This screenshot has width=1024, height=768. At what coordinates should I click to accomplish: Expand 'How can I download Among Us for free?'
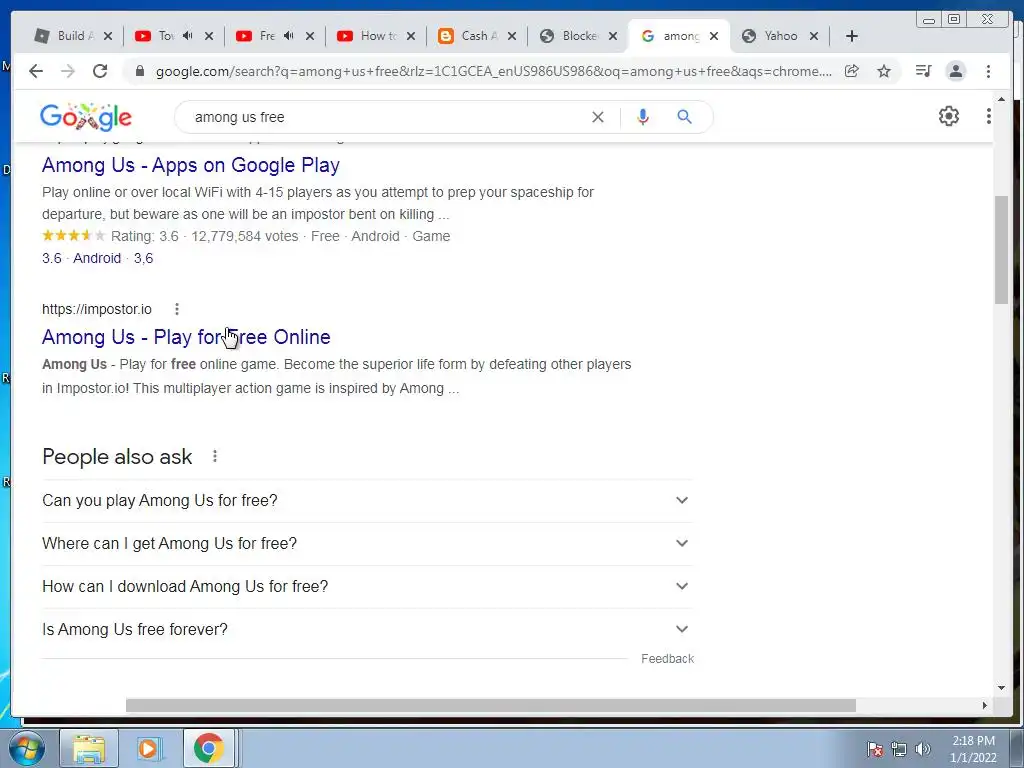367,586
